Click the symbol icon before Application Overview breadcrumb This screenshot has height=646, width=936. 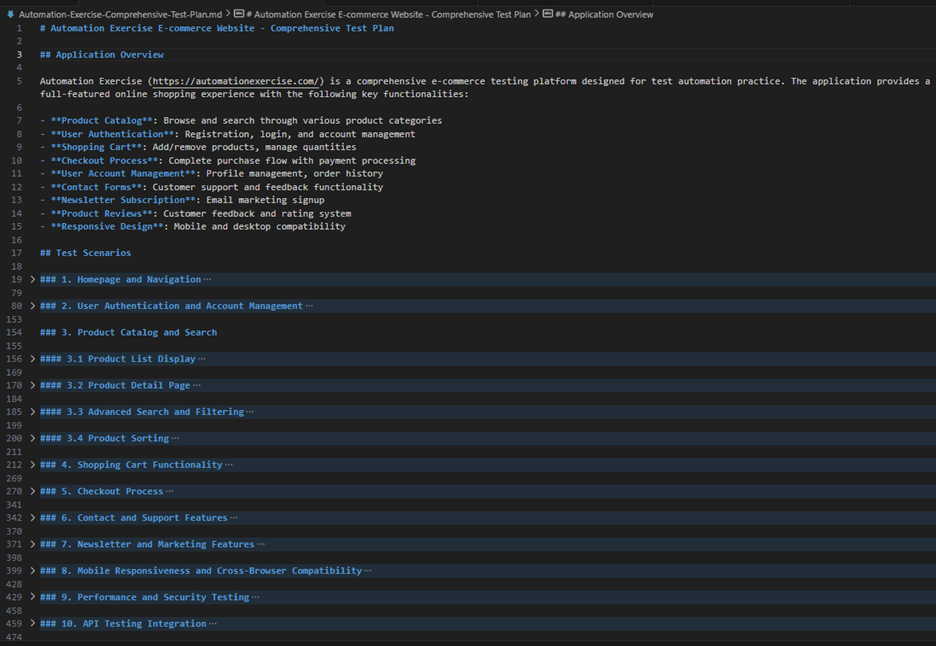(x=548, y=15)
